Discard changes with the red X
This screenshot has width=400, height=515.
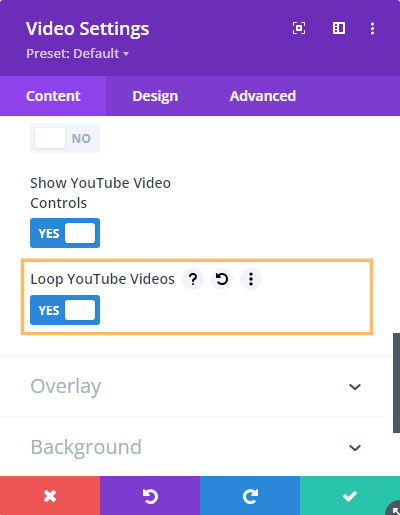coord(50,496)
